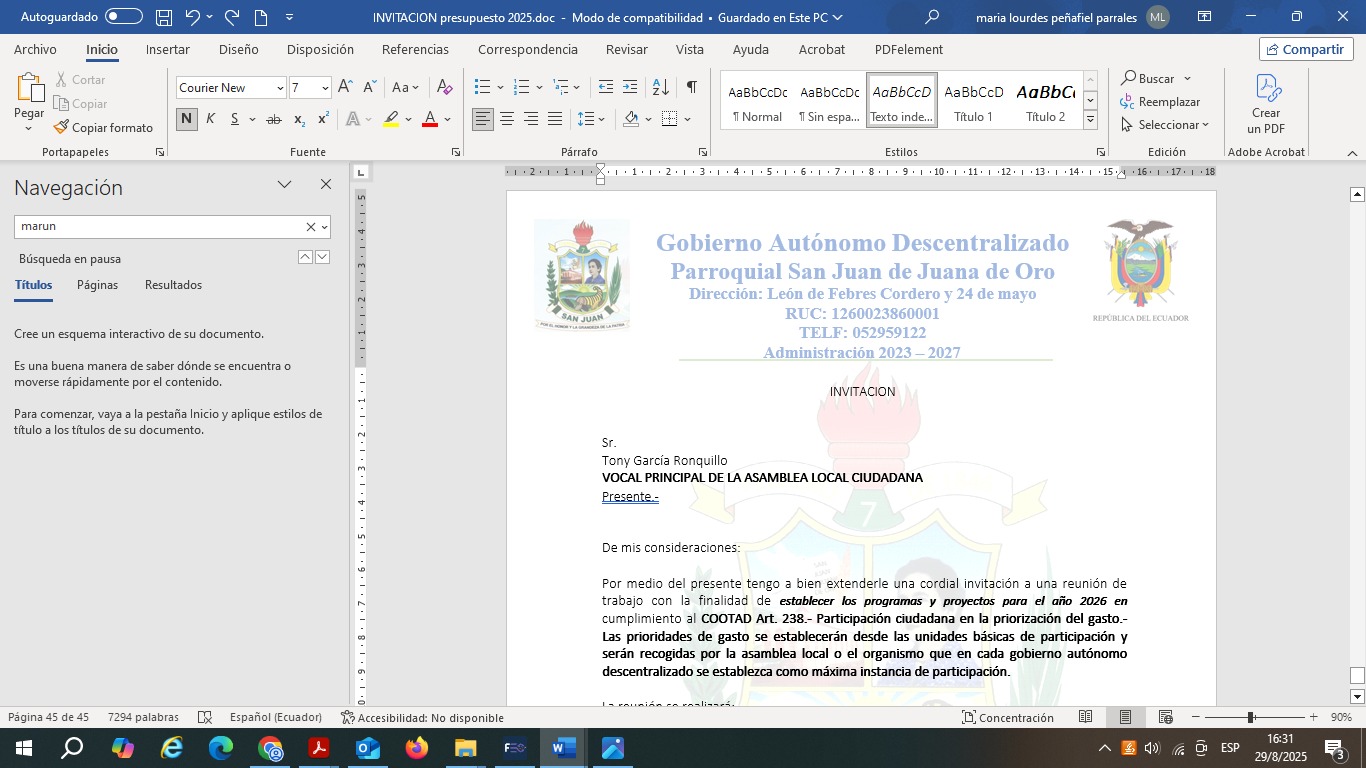
Task: Toggle the AutoSave switch
Action: click(124, 17)
